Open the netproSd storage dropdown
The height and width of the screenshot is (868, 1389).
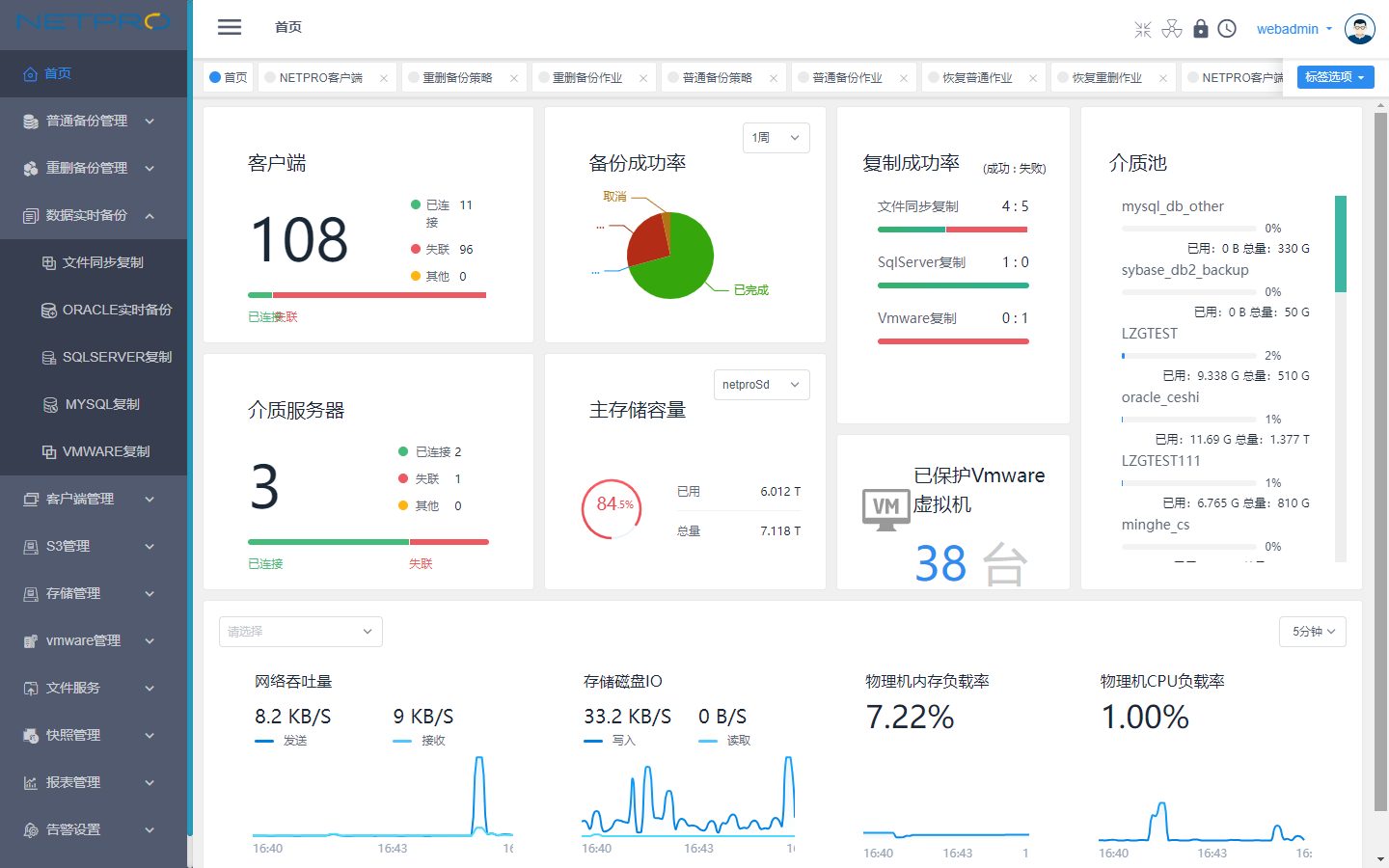(761, 385)
